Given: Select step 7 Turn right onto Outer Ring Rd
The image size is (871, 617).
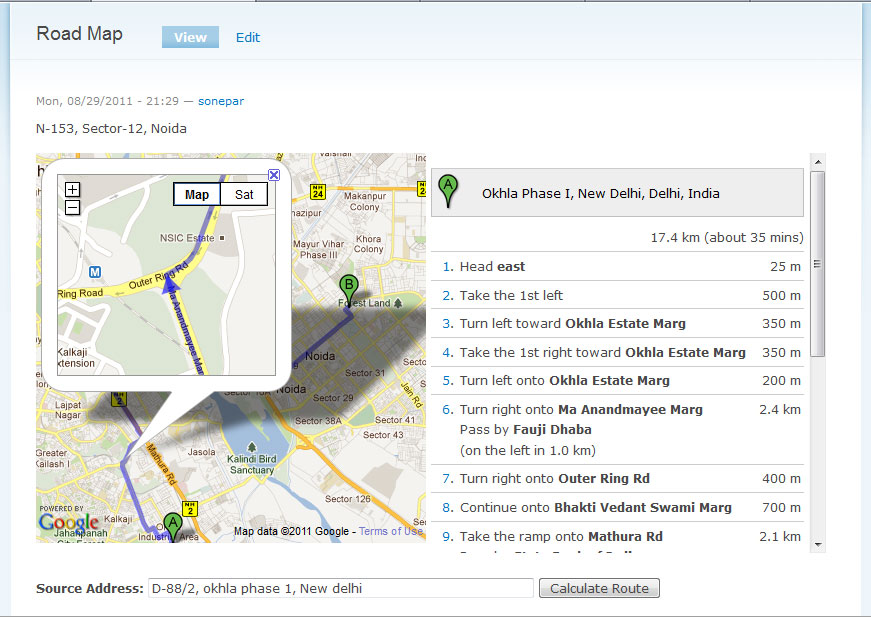Looking at the screenshot, I should (x=617, y=478).
